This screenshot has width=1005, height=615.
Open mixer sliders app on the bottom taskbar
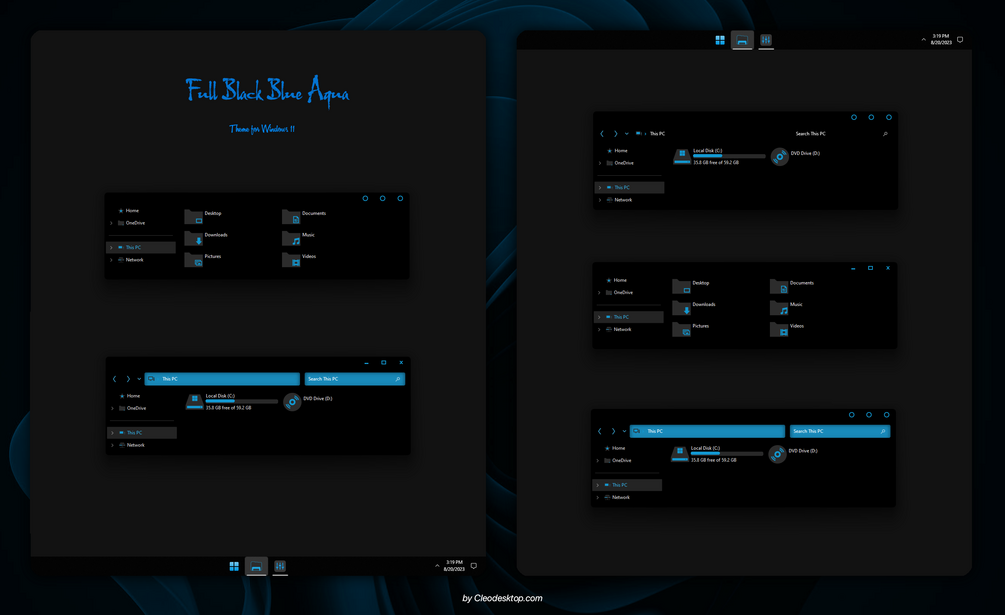coord(280,566)
